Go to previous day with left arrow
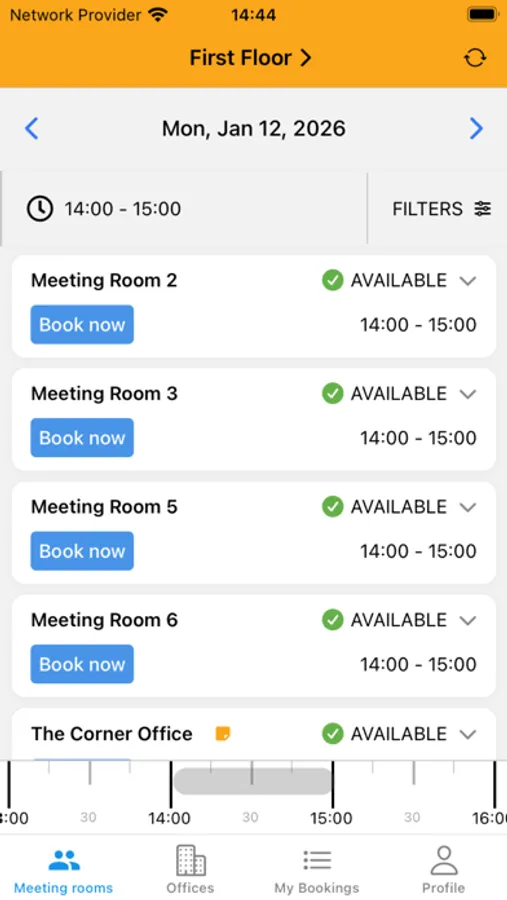 pos(32,129)
